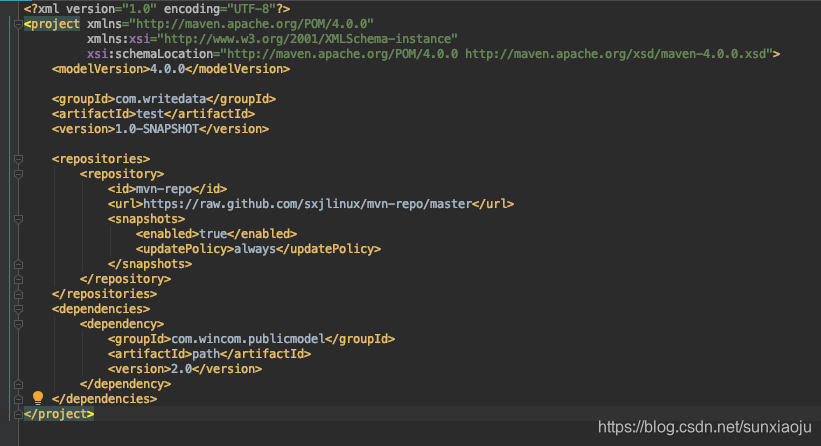This screenshot has width=821, height=446.
Task: Click groupId com.wincom.publicmodel line
Action: tap(251, 339)
